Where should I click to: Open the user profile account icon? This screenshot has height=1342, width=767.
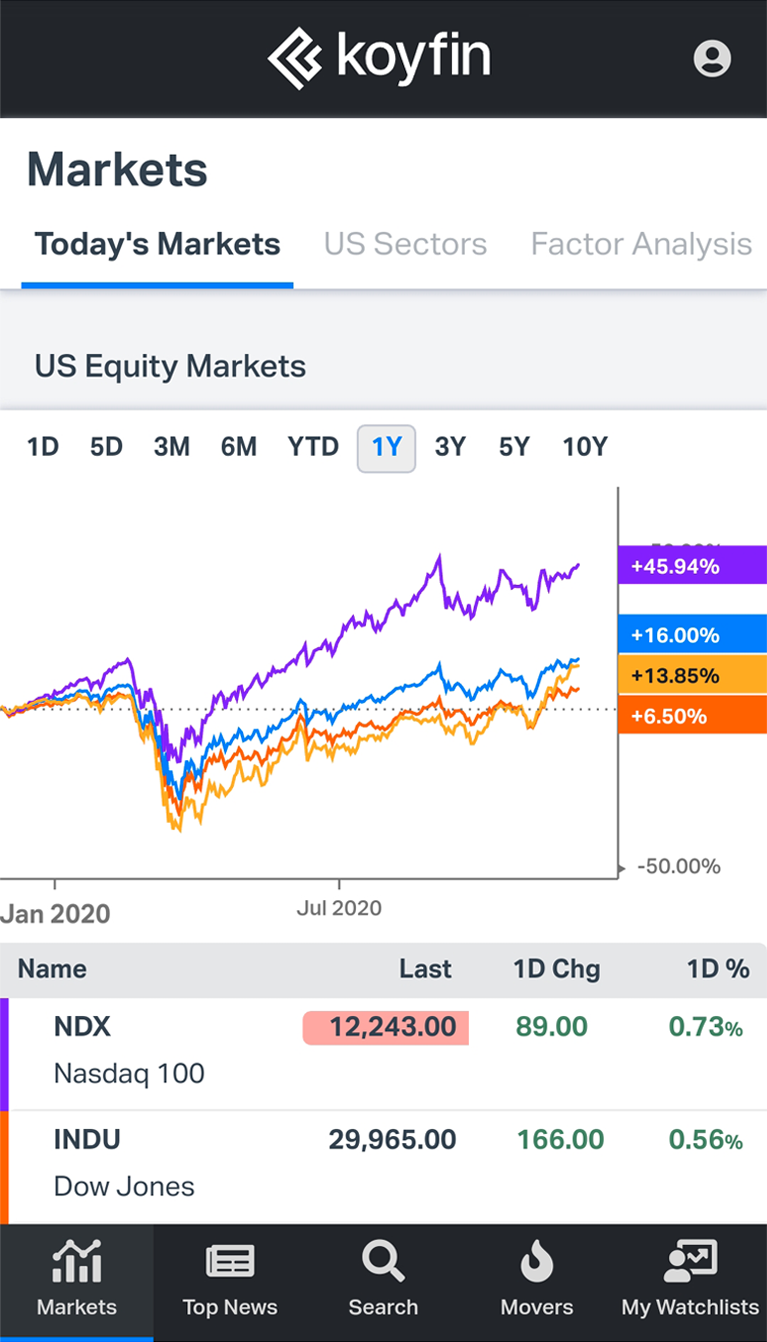712,58
